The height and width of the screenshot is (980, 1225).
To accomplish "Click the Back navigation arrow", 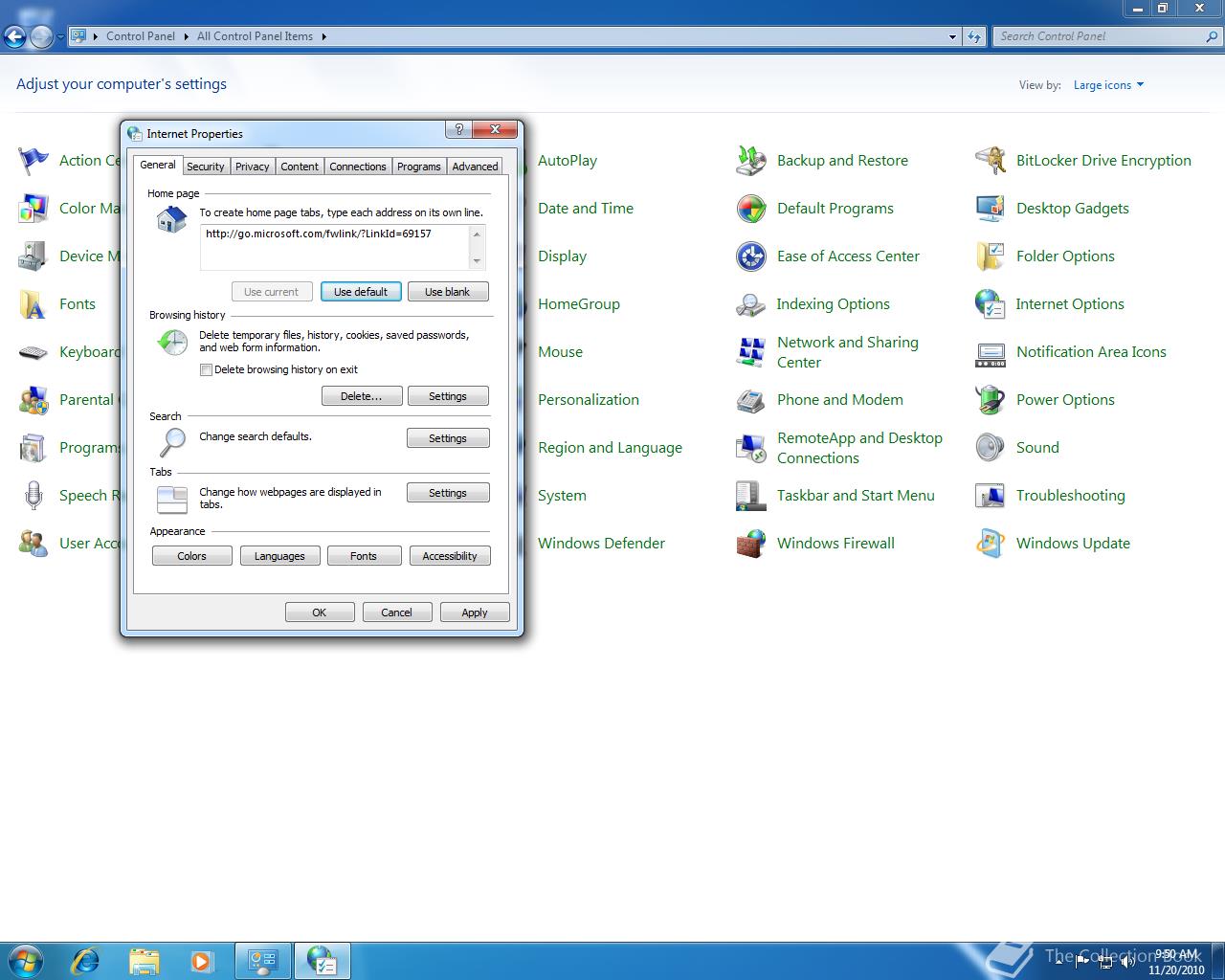I will click(x=15, y=36).
